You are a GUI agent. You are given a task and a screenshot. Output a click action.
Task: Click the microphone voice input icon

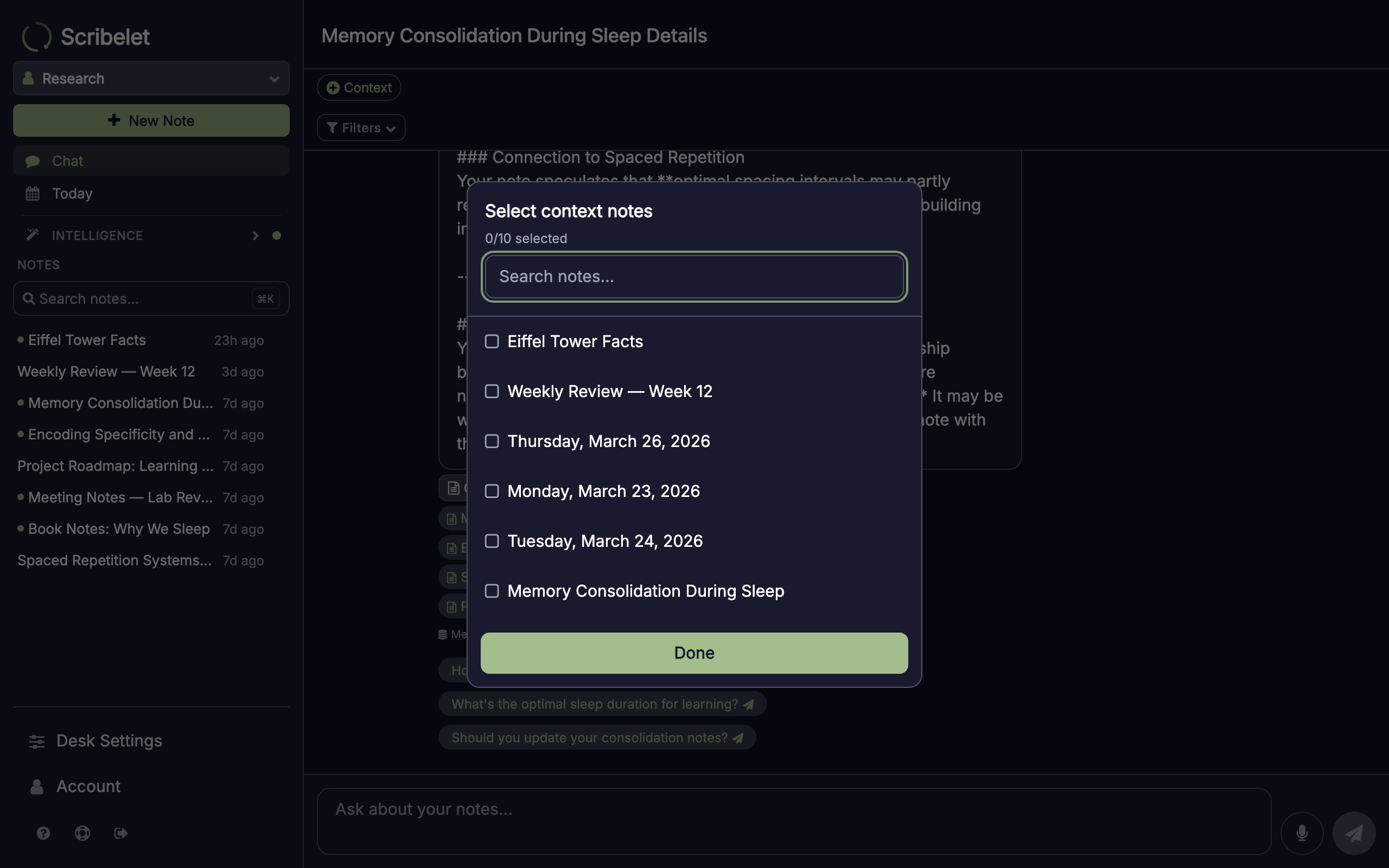[1302, 833]
